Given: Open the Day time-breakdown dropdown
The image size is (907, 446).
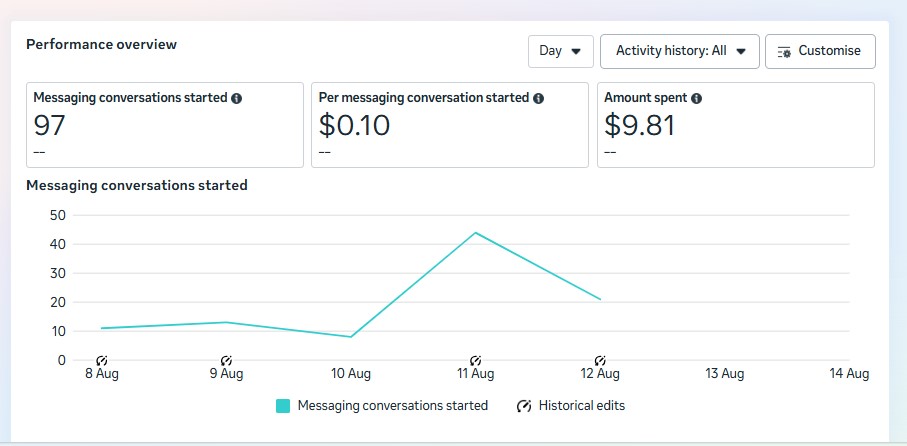Looking at the screenshot, I should 560,51.
